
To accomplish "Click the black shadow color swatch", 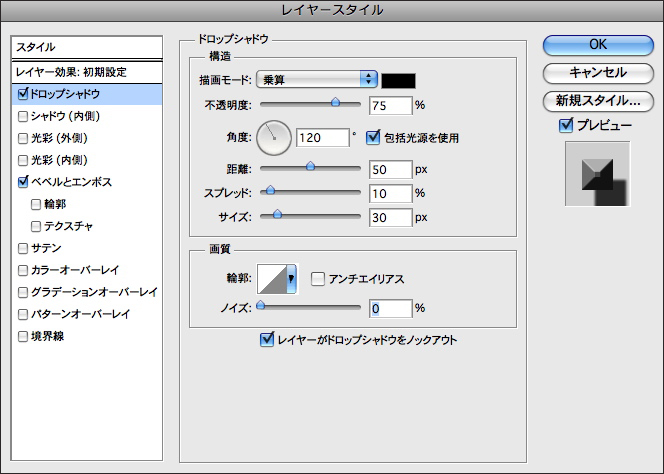I will pos(399,79).
